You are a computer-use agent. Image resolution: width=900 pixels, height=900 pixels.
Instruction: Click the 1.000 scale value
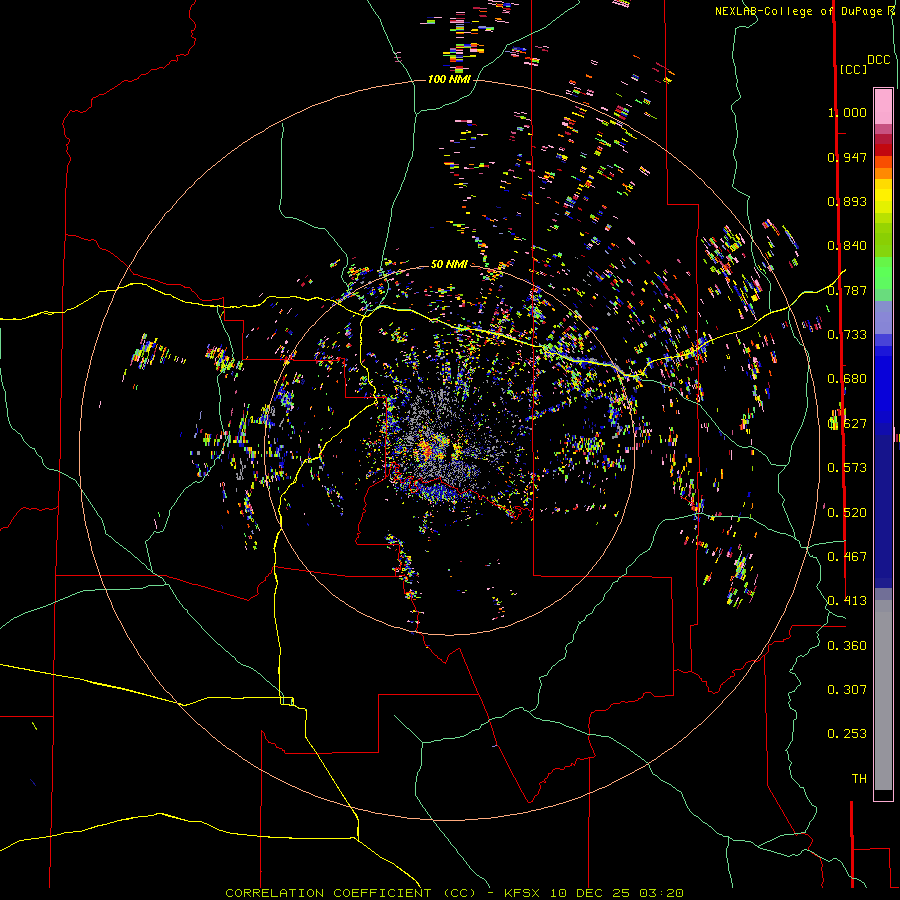coord(847,112)
